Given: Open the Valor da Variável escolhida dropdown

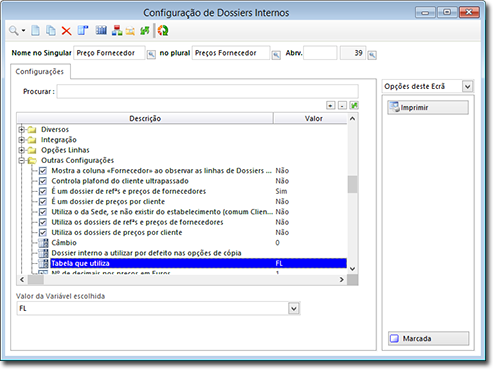Looking at the screenshot, I should click(x=294, y=308).
